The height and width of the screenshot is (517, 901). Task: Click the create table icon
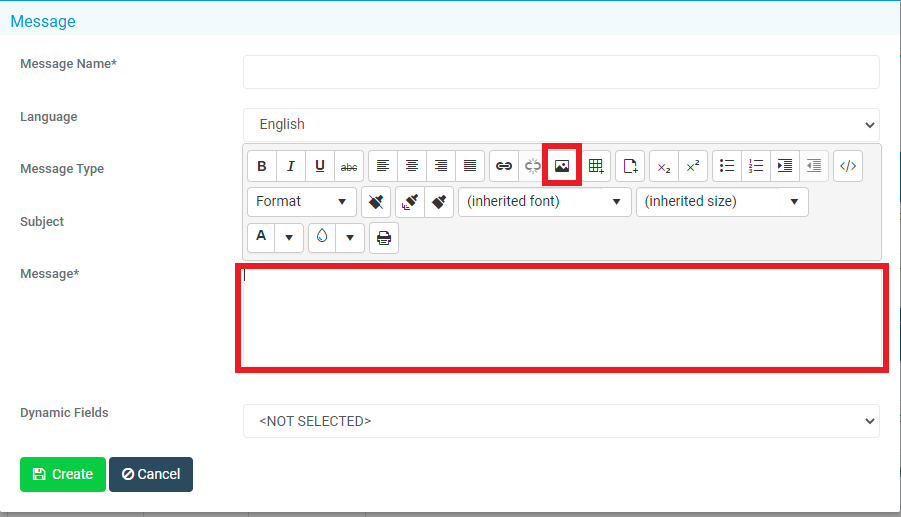click(x=596, y=166)
